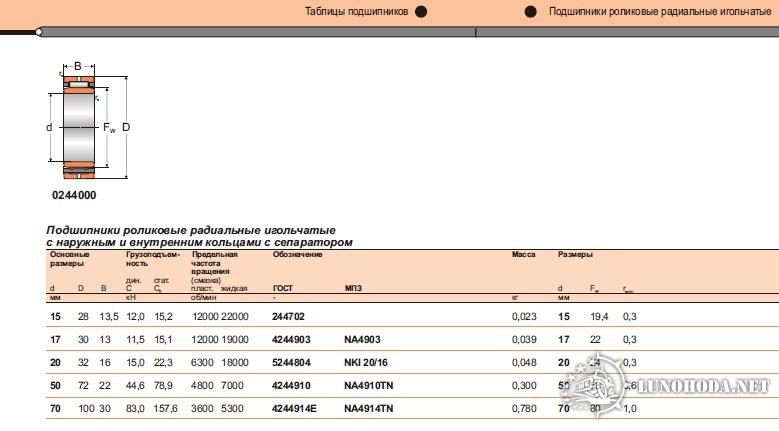Click static load value 78,9
The width and height of the screenshot is (779, 431).
[163, 385]
